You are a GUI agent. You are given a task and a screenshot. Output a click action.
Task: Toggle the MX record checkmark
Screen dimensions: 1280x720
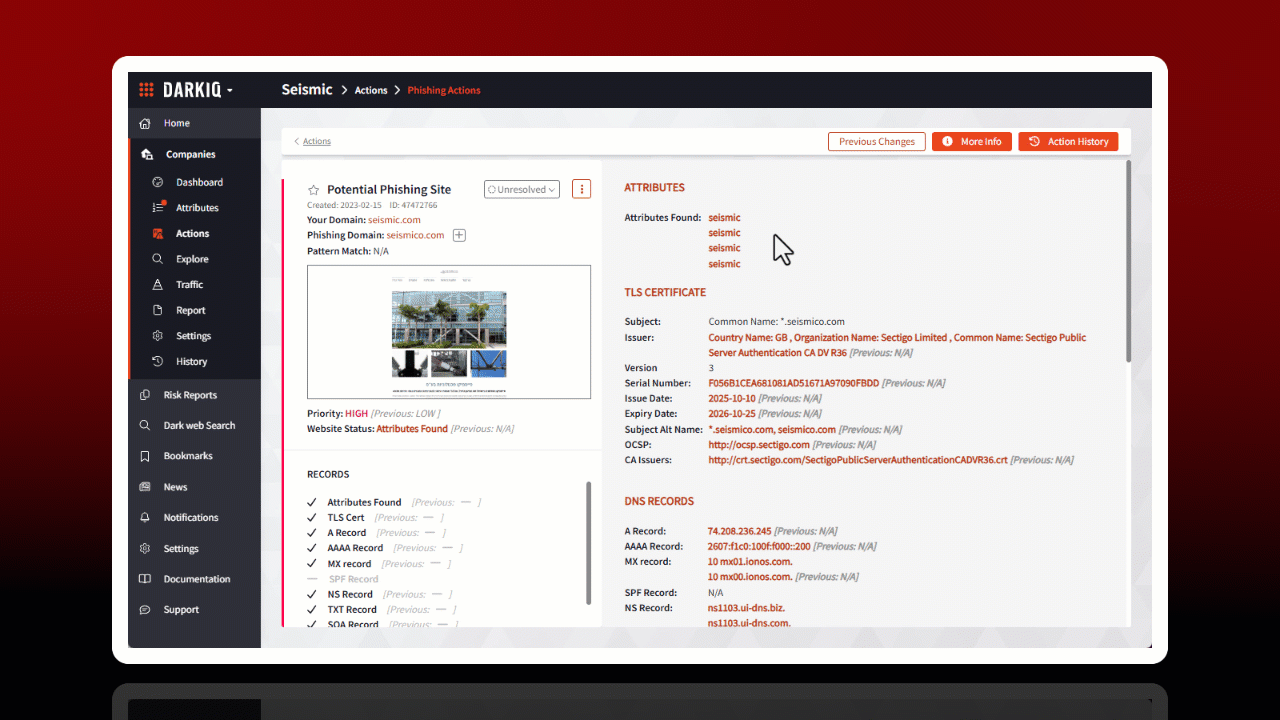click(312, 564)
